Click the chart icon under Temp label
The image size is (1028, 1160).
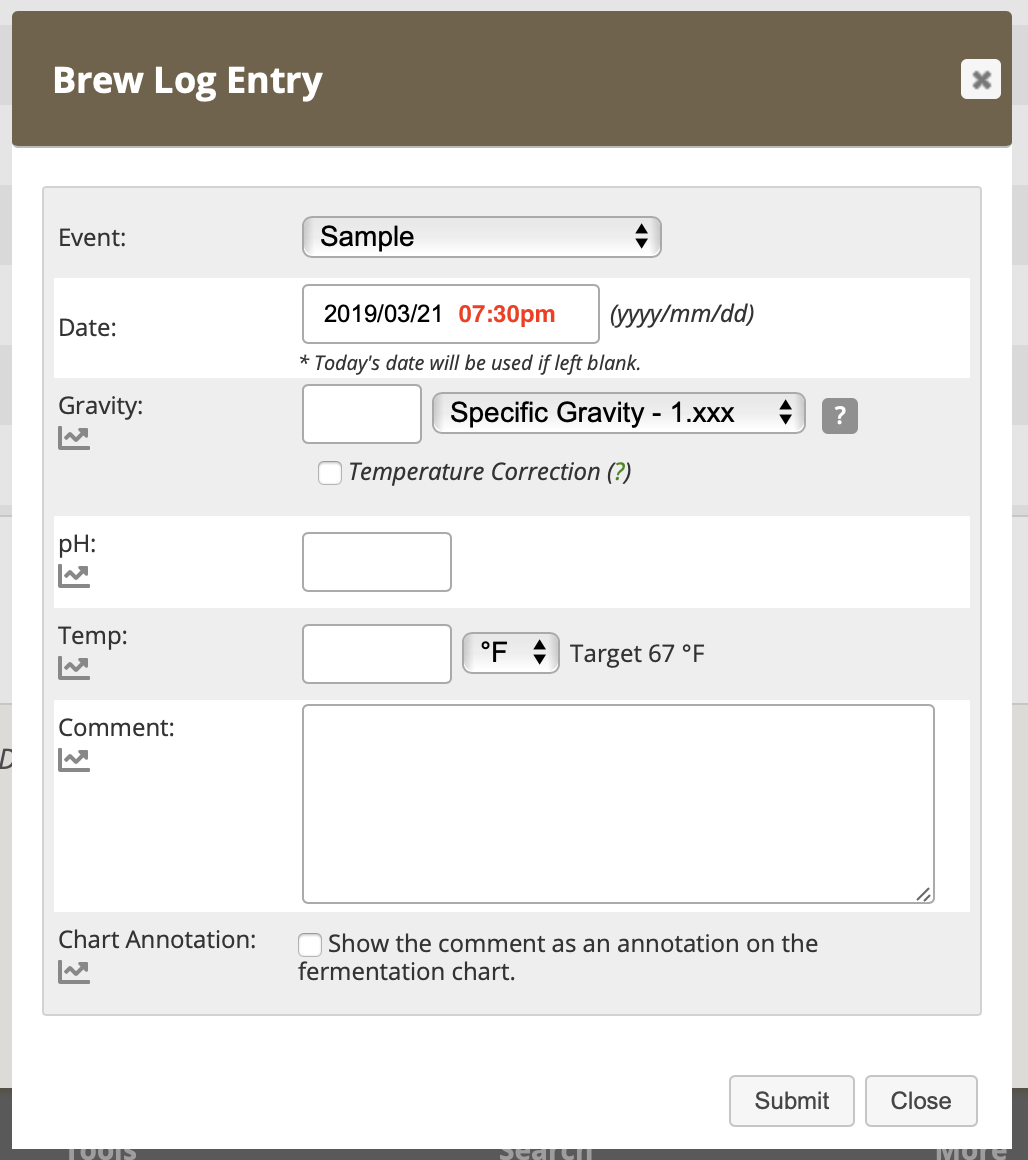tap(74, 668)
